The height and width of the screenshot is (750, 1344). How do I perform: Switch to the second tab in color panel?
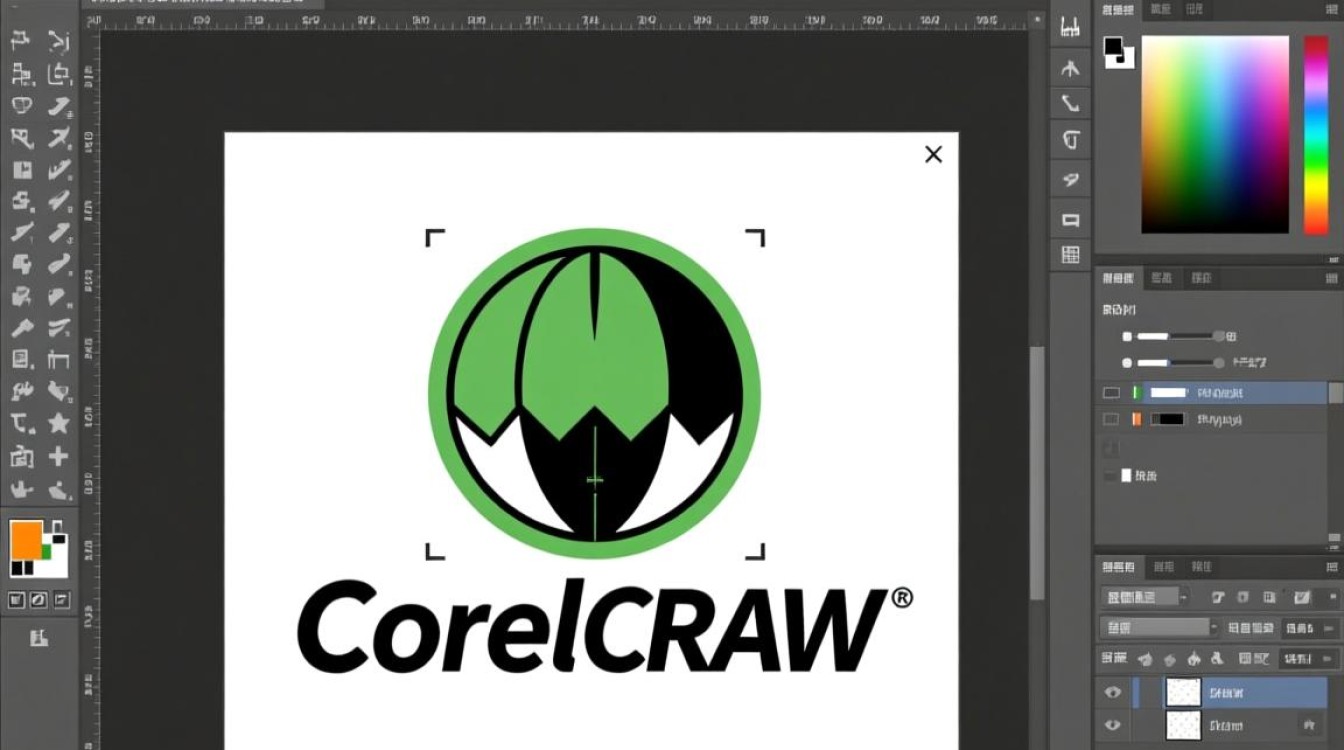click(1160, 9)
